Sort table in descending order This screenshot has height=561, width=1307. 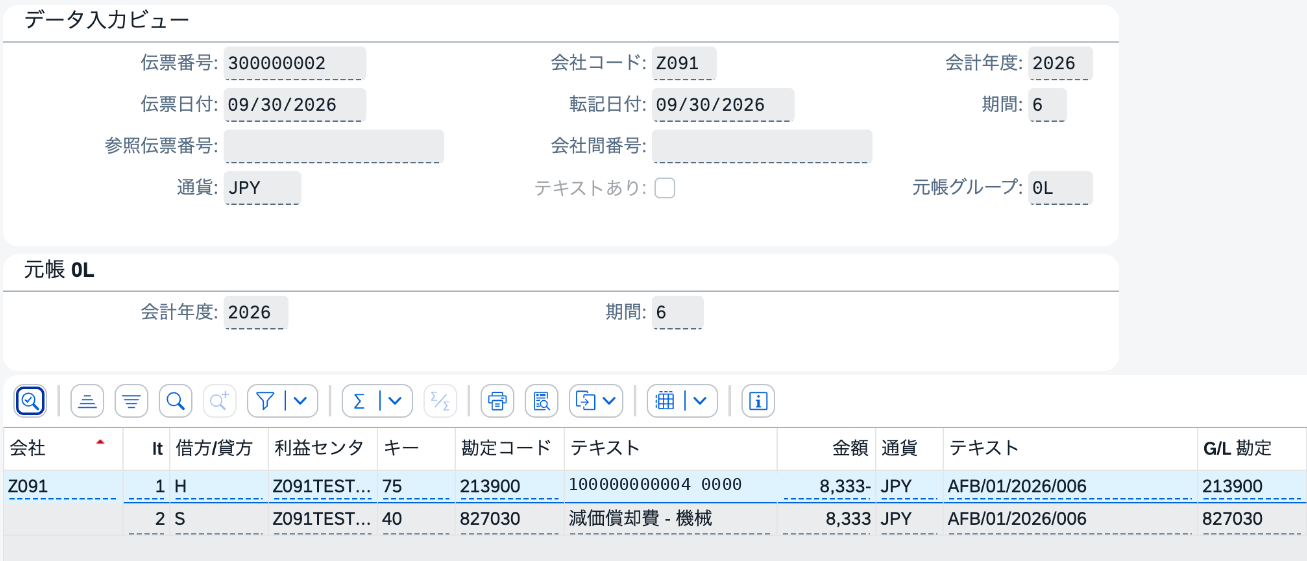click(x=131, y=401)
